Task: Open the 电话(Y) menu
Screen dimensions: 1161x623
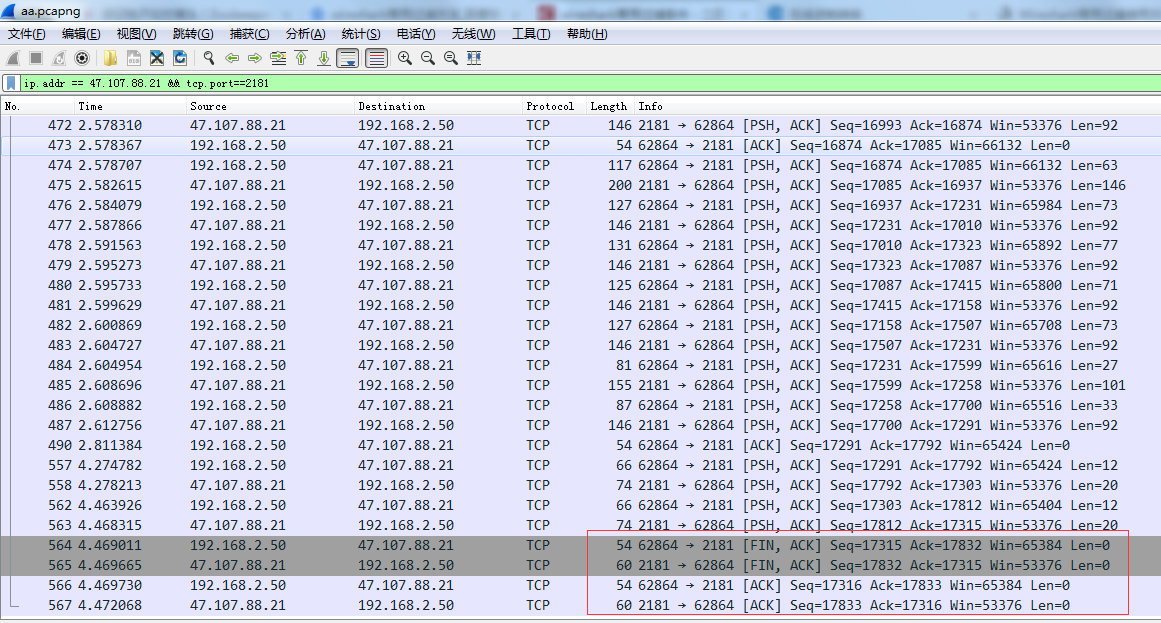Action: (416, 34)
